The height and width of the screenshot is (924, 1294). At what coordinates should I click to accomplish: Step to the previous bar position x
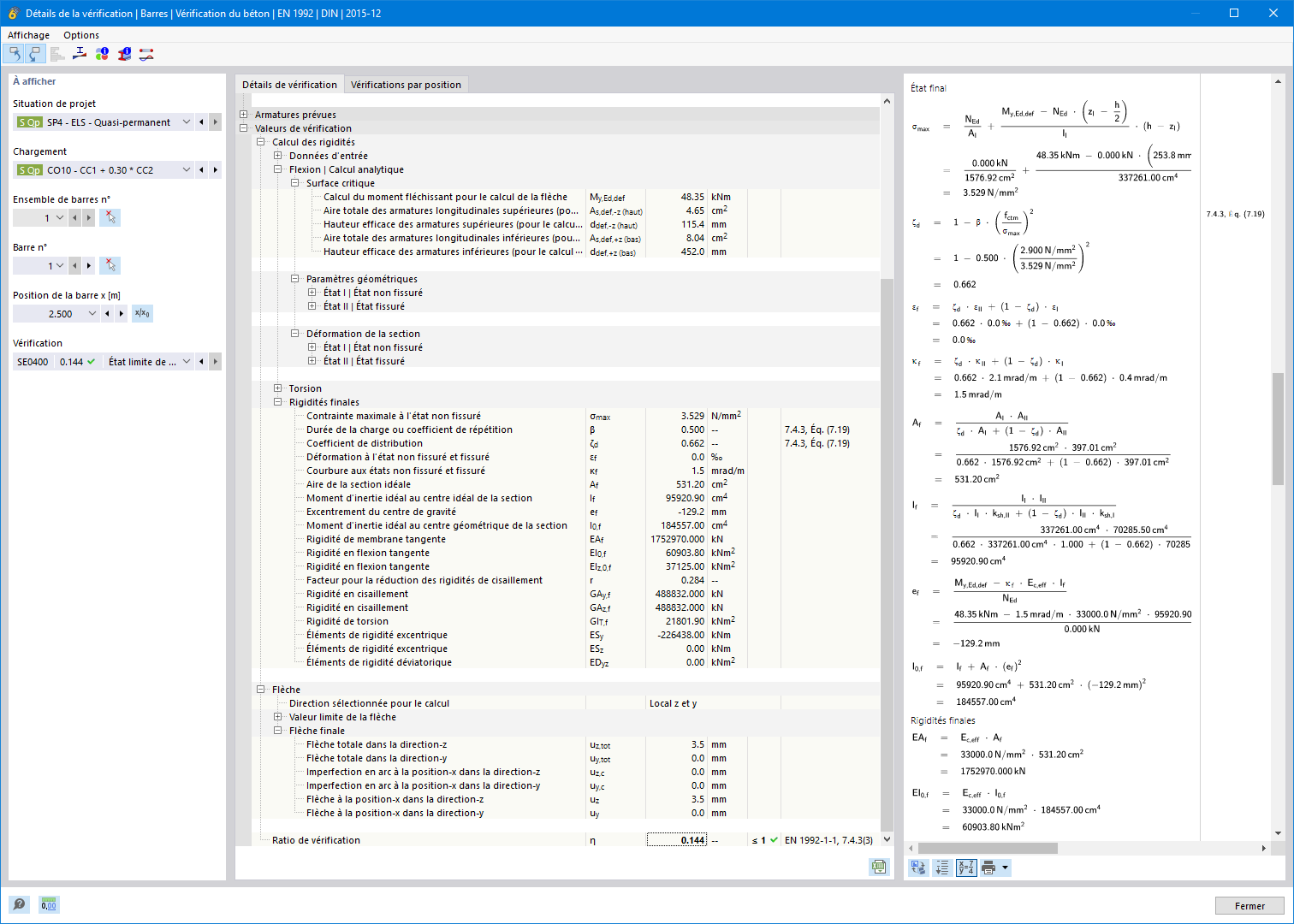coord(107,314)
